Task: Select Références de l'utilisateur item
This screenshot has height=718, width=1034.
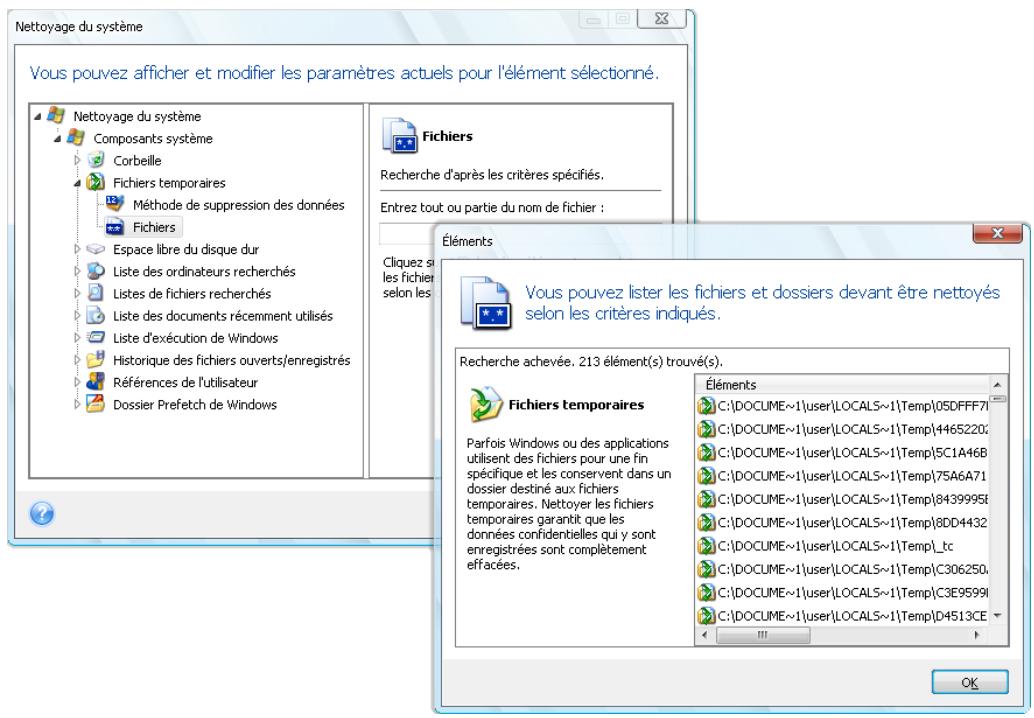Action: (x=185, y=382)
